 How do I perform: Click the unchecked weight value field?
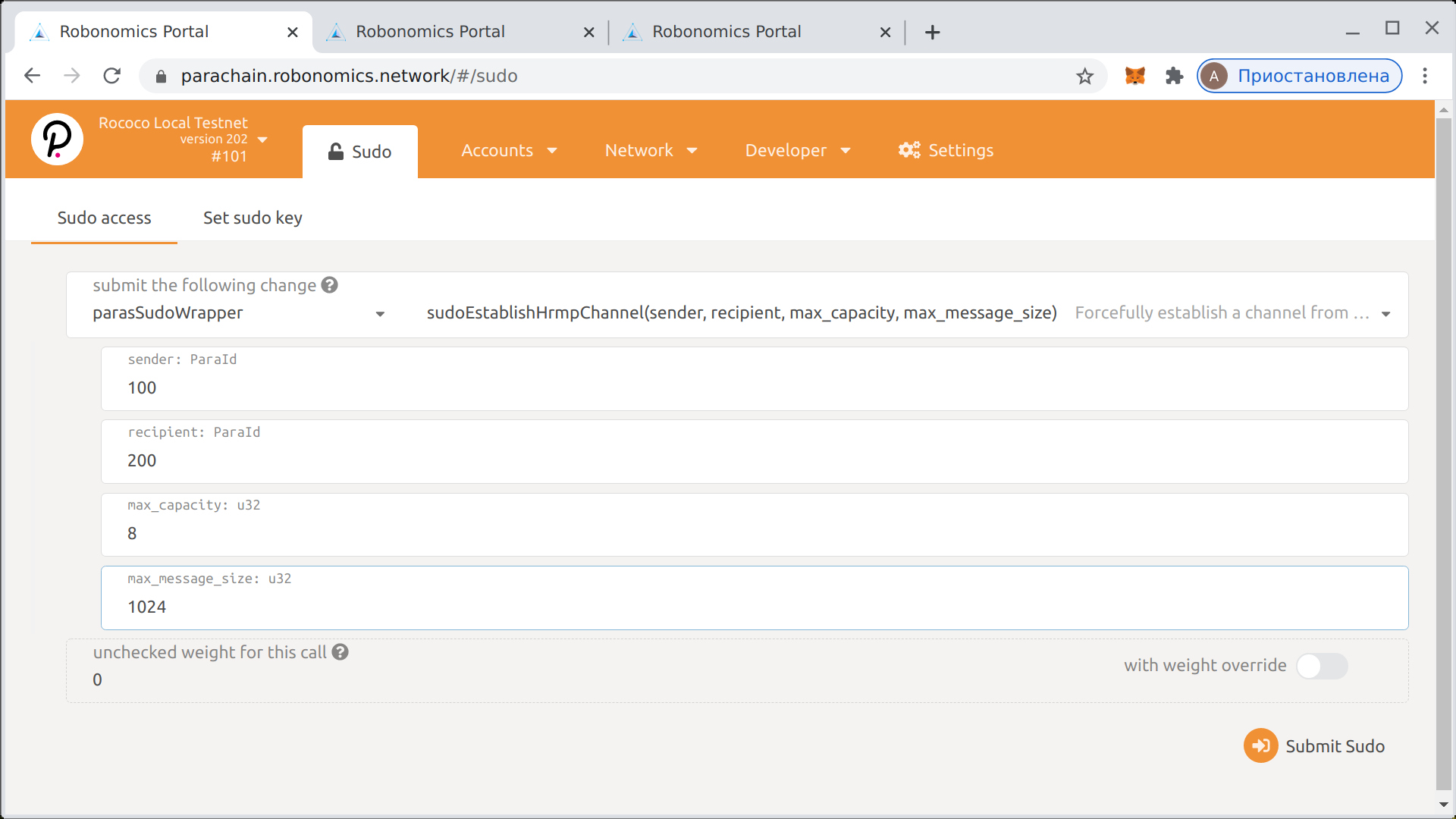pos(97,679)
